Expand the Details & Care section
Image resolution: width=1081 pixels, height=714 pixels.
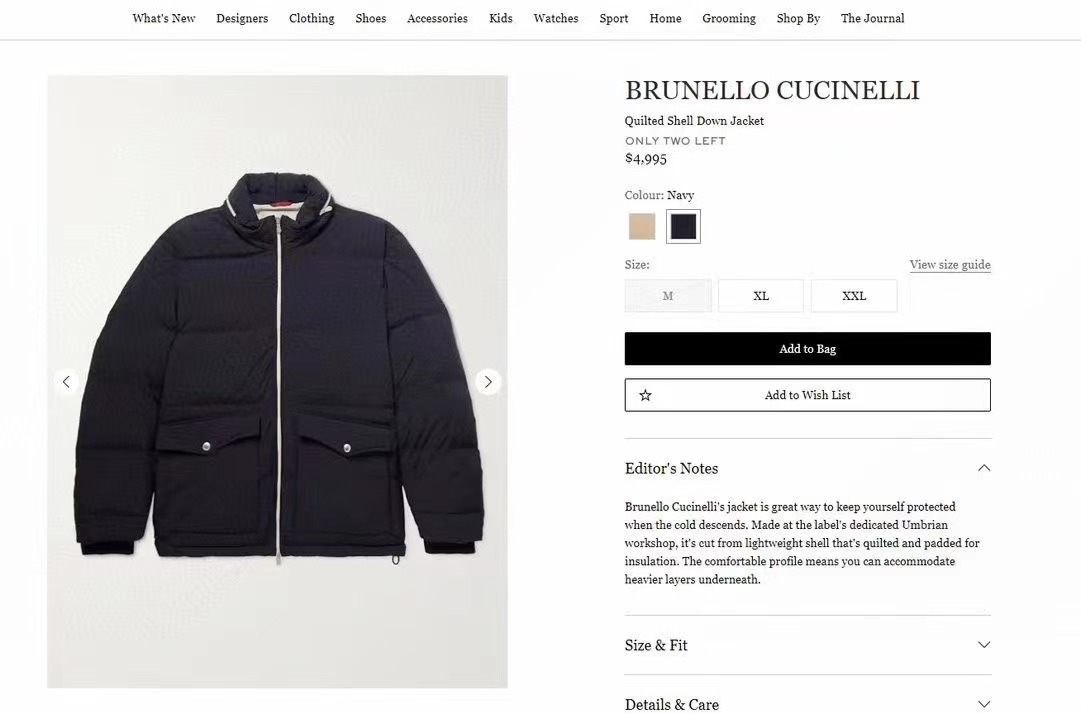(984, 704)
